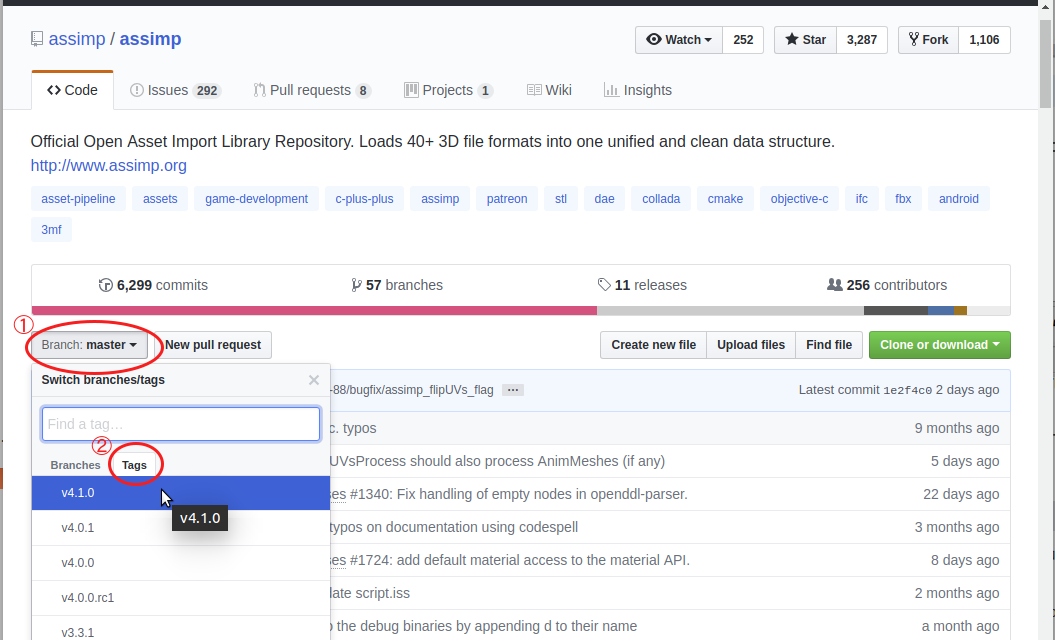The width and height of the screenshot is (1055, 640).
Task: Fork the repository
Action: click(x=928, y=40)
